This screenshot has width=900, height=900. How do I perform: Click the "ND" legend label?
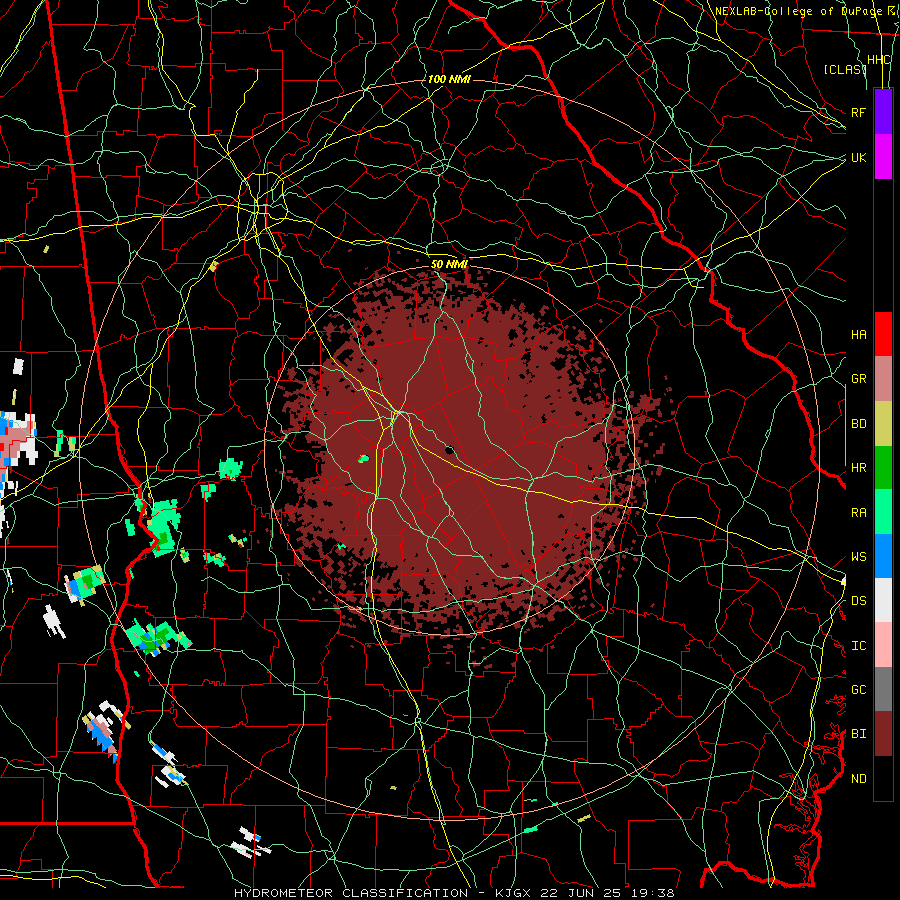pos(859,779)
